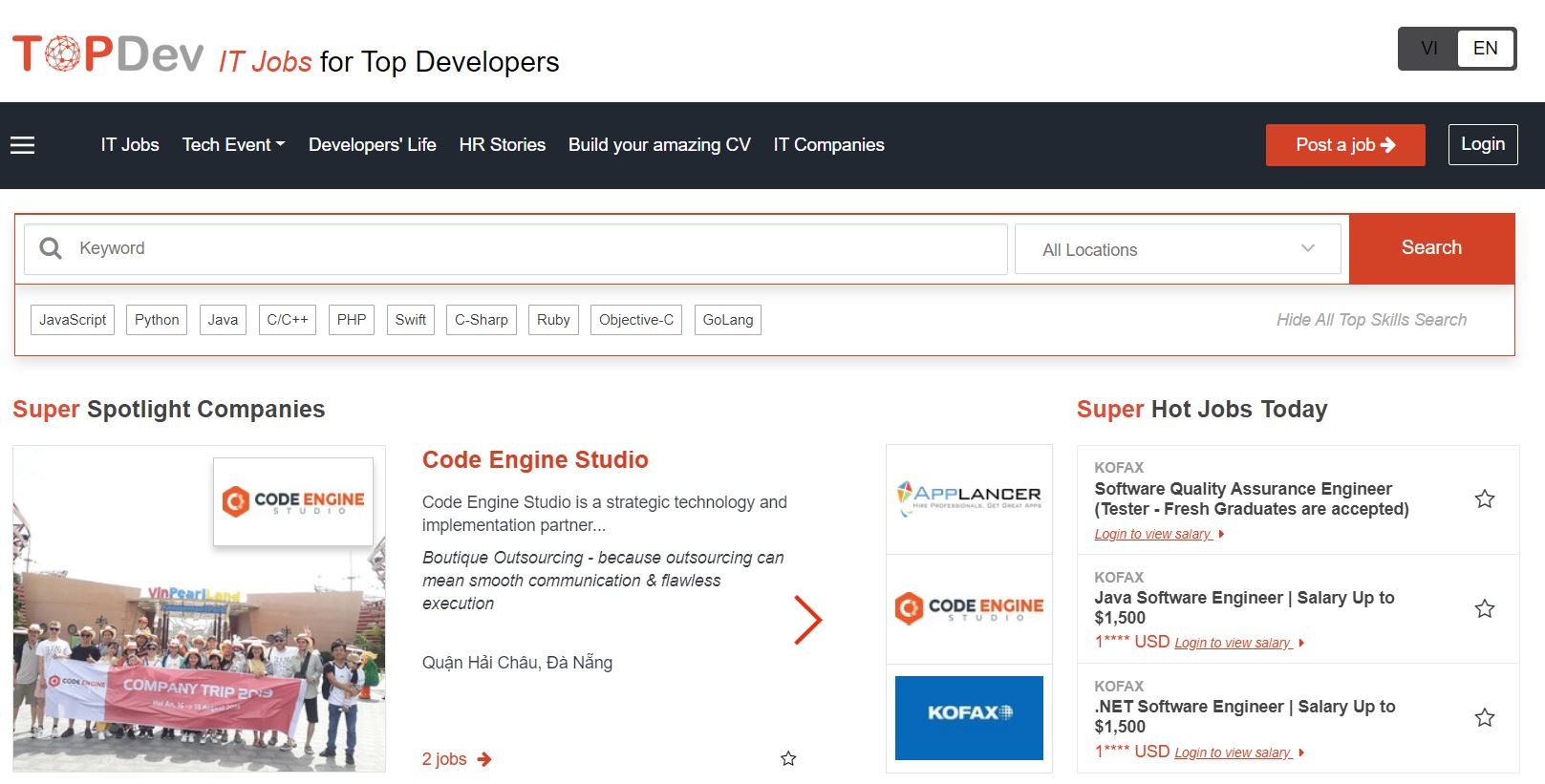Image resolution: width=1545 pixels, height=784 pixels.
Task: Select the Python skill tag
Action: 157,320
